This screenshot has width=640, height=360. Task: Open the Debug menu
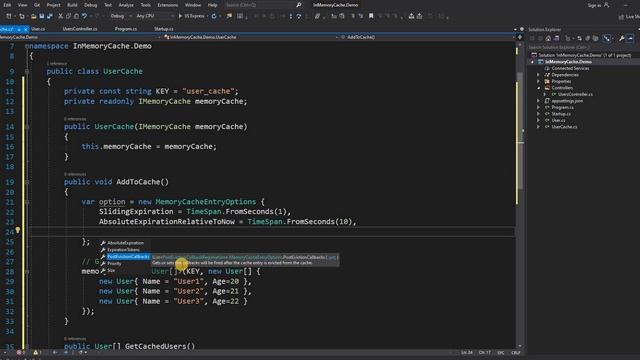click(91, 5)
